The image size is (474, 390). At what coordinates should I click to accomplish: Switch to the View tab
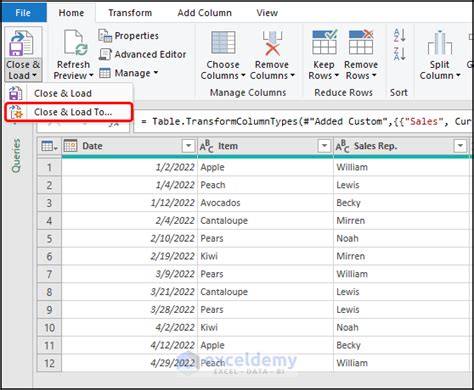coord(267,13)
